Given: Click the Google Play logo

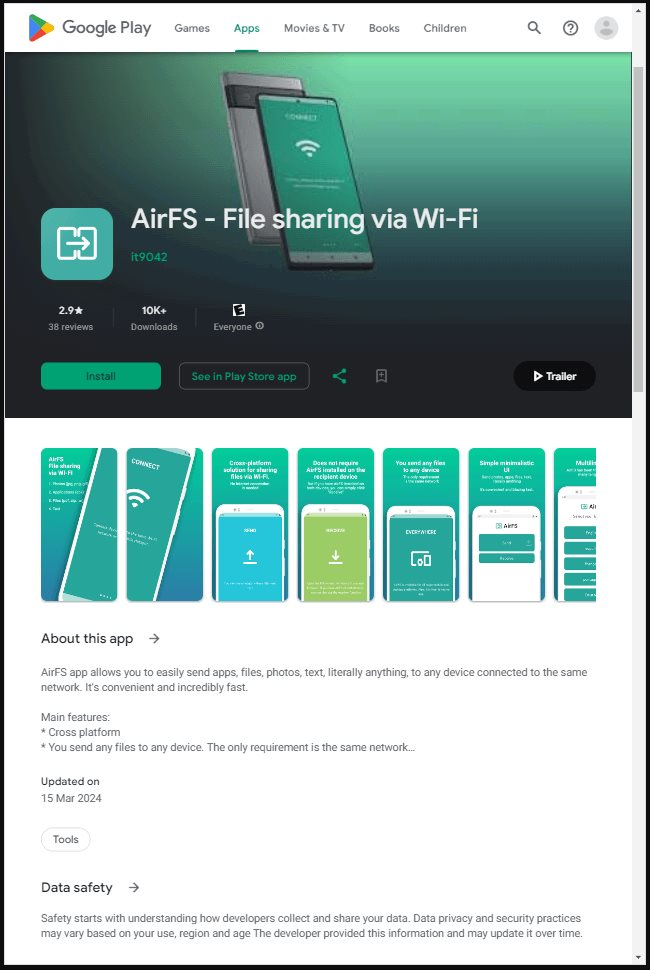Looking at the screenshot, I should (90, 28).
